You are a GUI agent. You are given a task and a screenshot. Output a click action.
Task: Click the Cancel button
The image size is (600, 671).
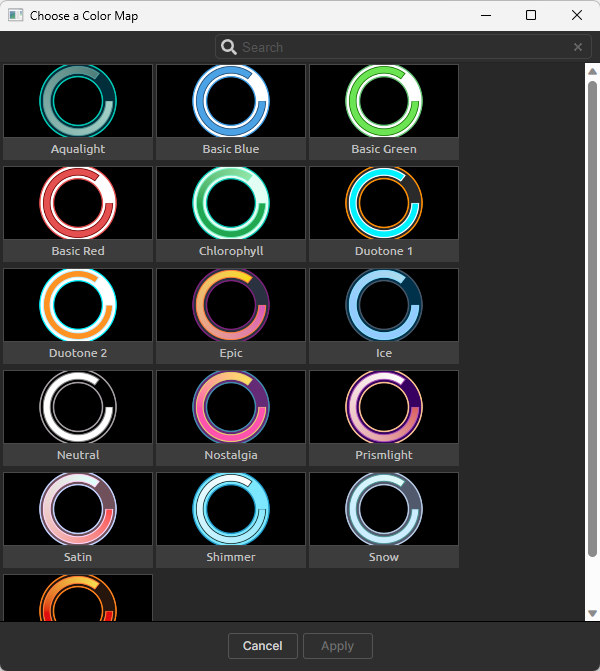263,646
